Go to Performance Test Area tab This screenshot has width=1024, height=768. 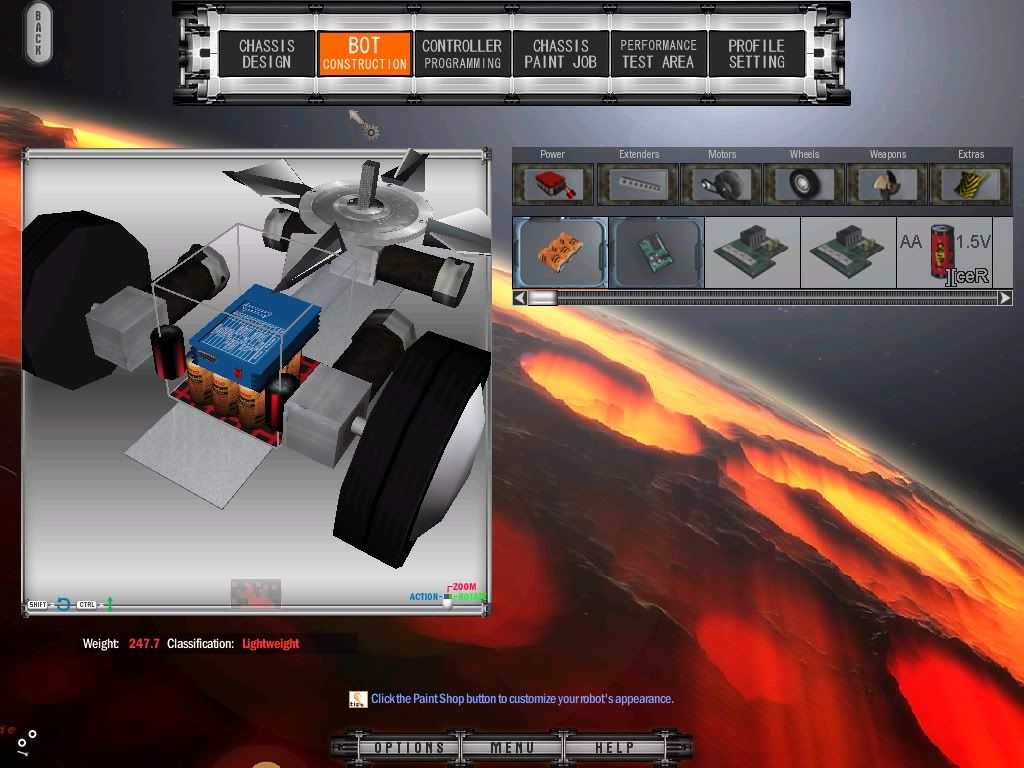pos(658,54)
